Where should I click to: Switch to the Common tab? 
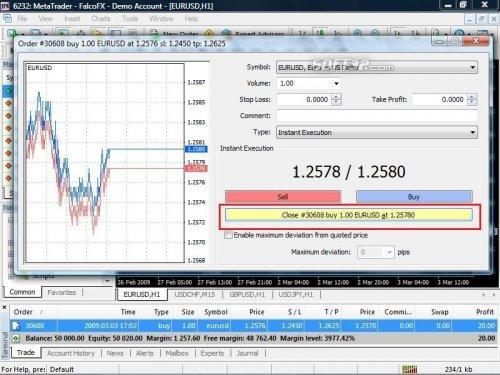pos(22,292)
